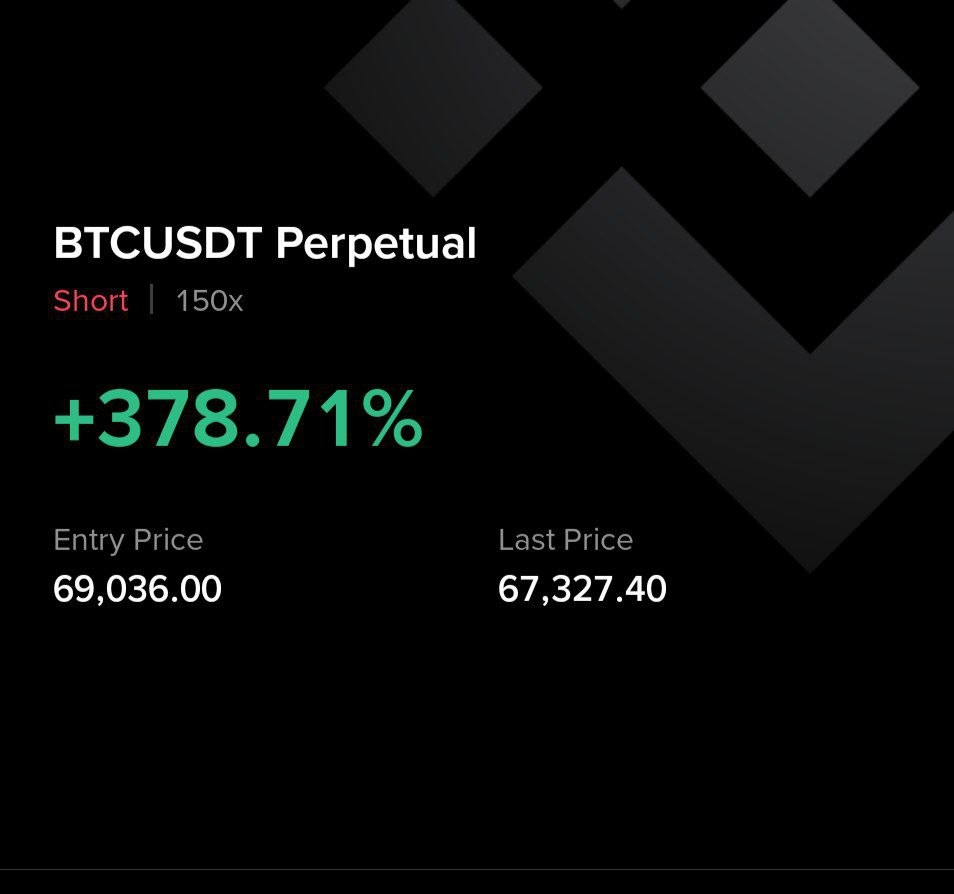Click the horizontal separator line at the bottom
Viewport: 954px width, 894px height.
point(477,870)
